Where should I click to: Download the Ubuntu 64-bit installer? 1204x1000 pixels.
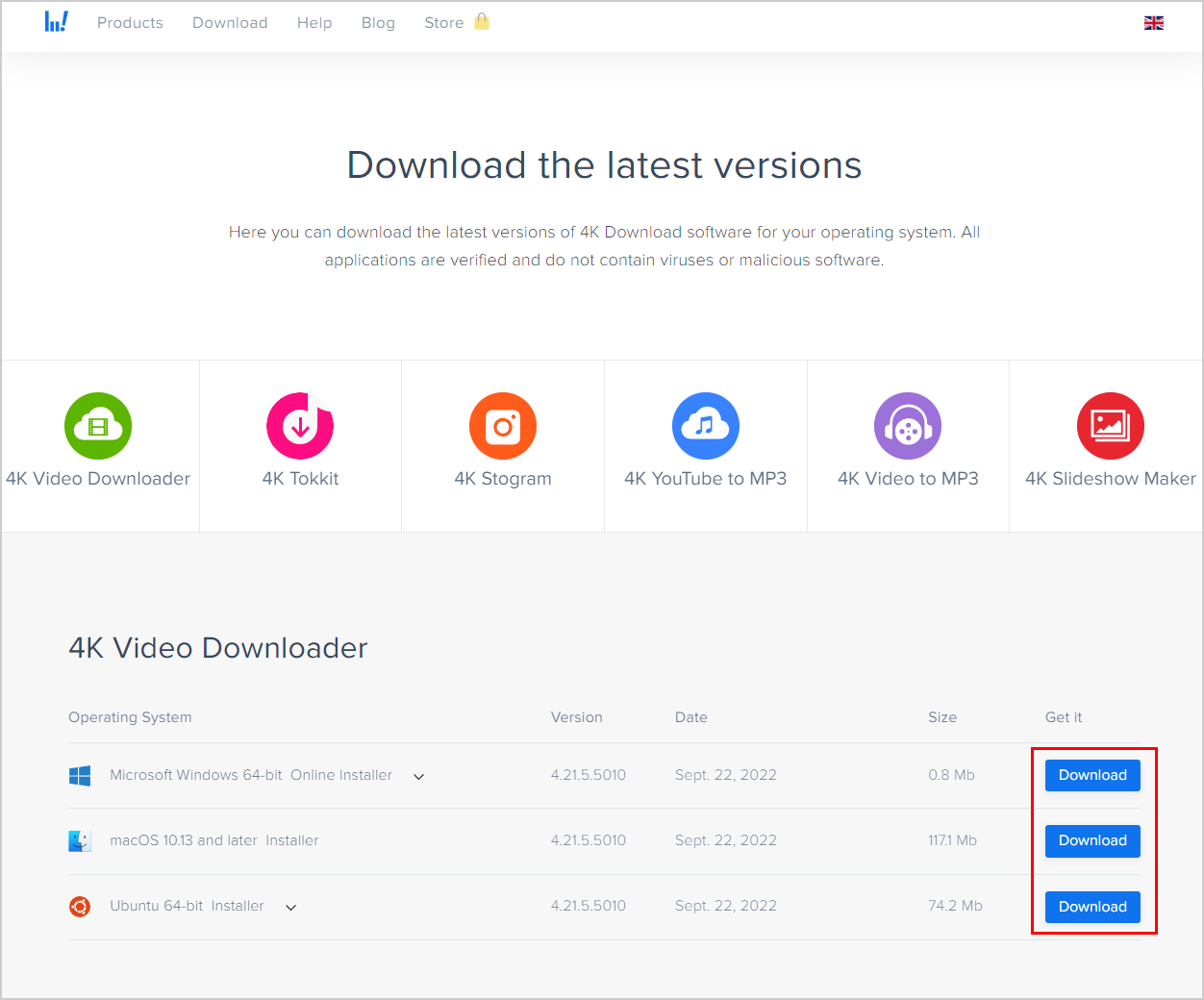[1092, 907]
